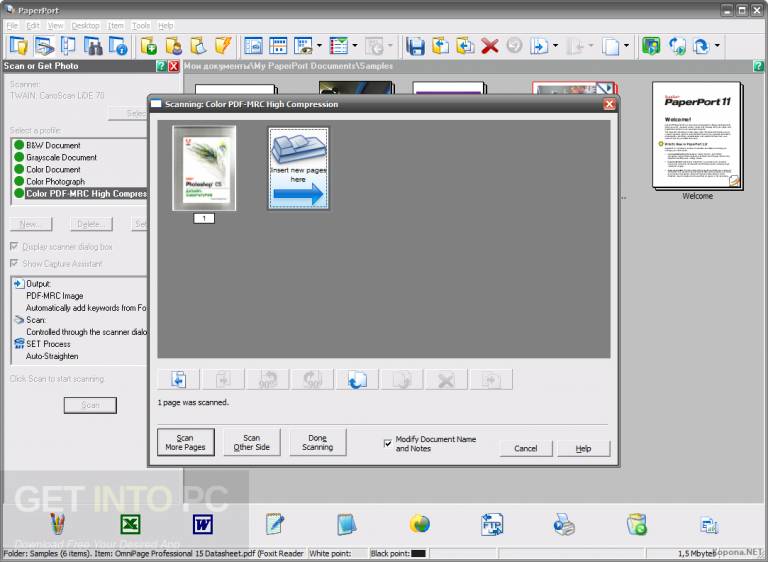
Task: Click the Delete... profile button
Action: click(x=91, y=224)
